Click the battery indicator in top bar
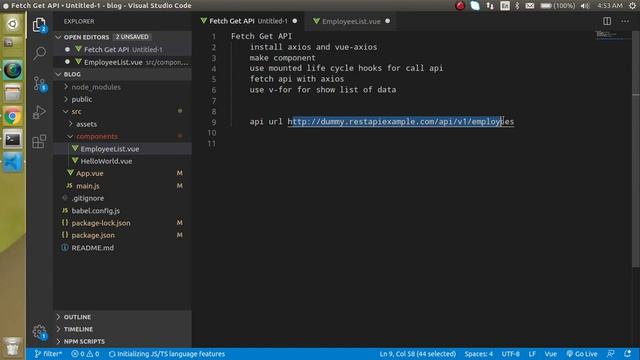 coord(558,5)
